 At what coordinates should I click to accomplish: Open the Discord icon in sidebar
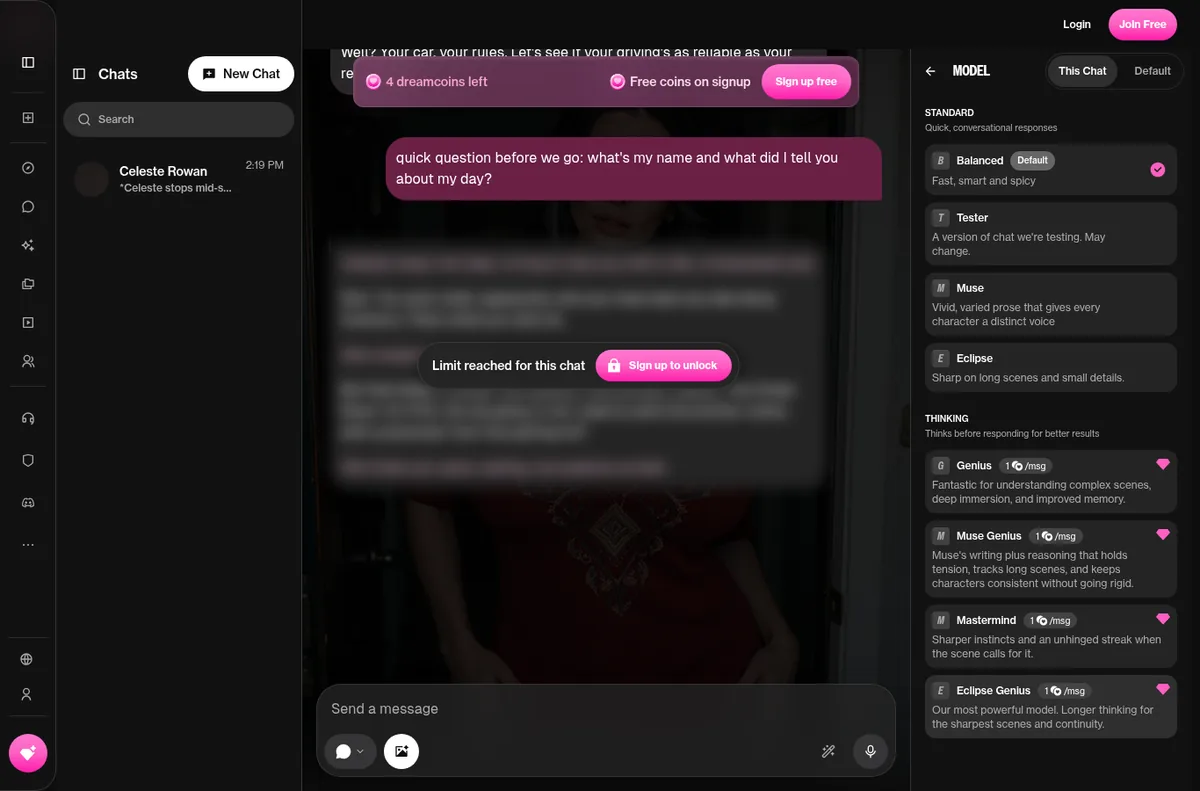[28, 503]
